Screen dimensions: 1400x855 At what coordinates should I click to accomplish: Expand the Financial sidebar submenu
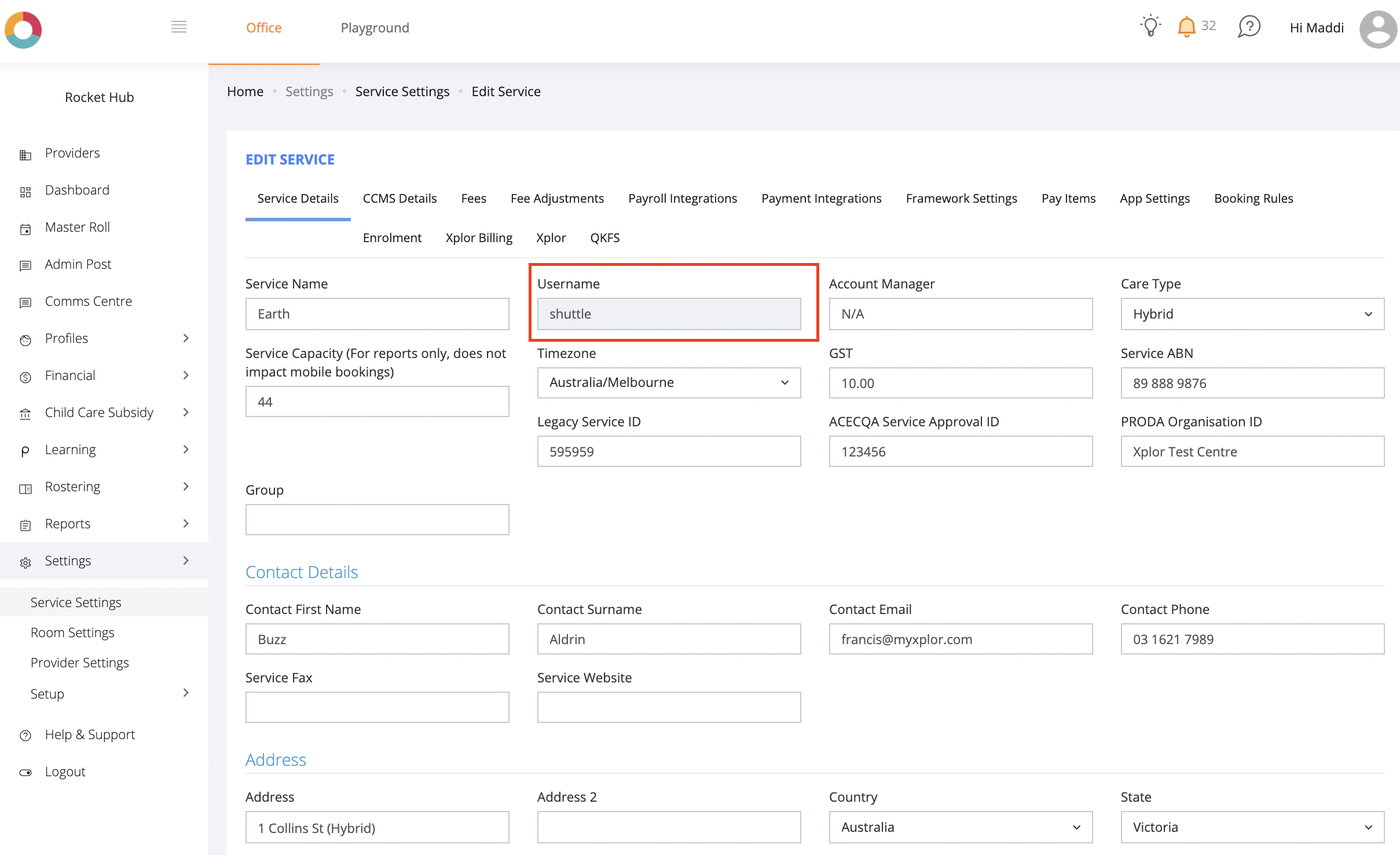pos(186,375)
